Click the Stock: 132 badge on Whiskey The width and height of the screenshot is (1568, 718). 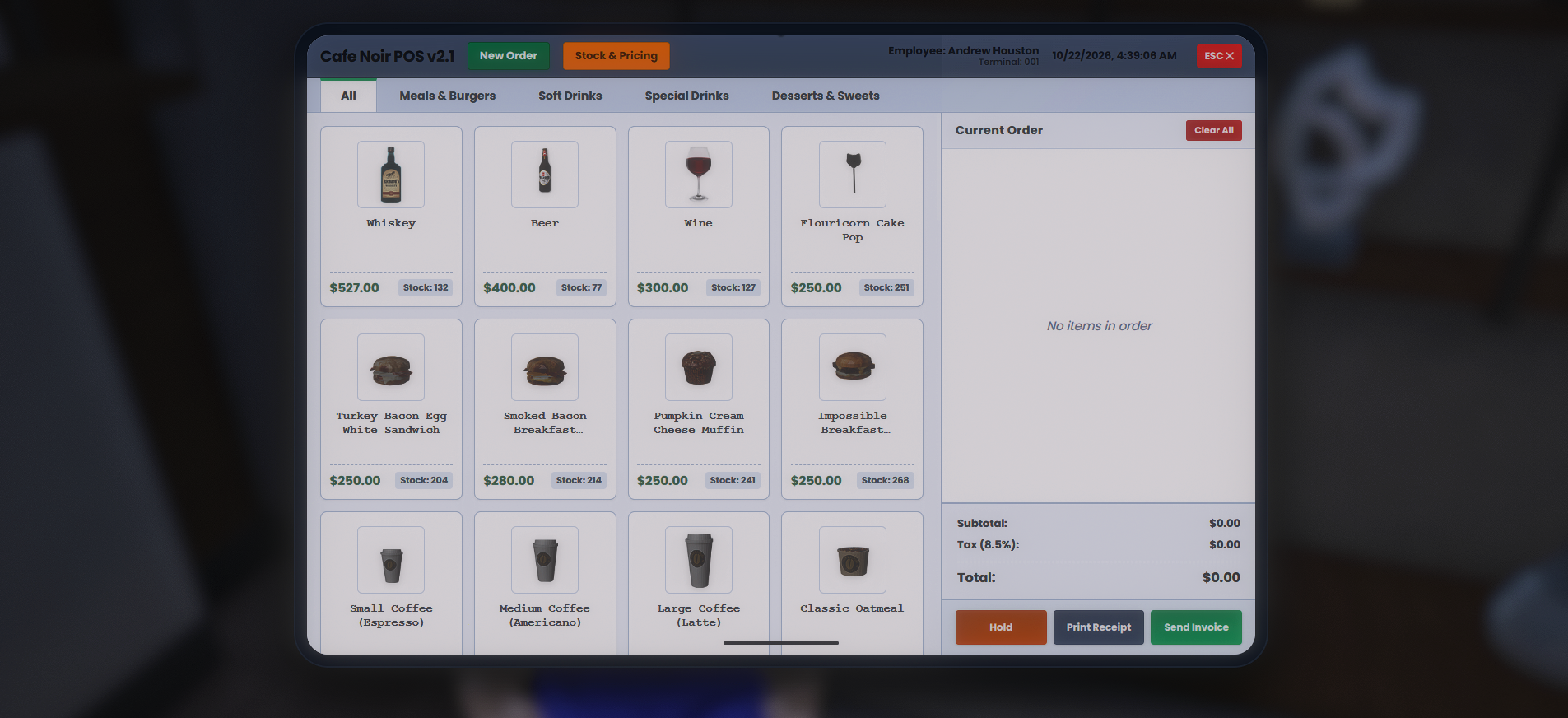(426, 287)
